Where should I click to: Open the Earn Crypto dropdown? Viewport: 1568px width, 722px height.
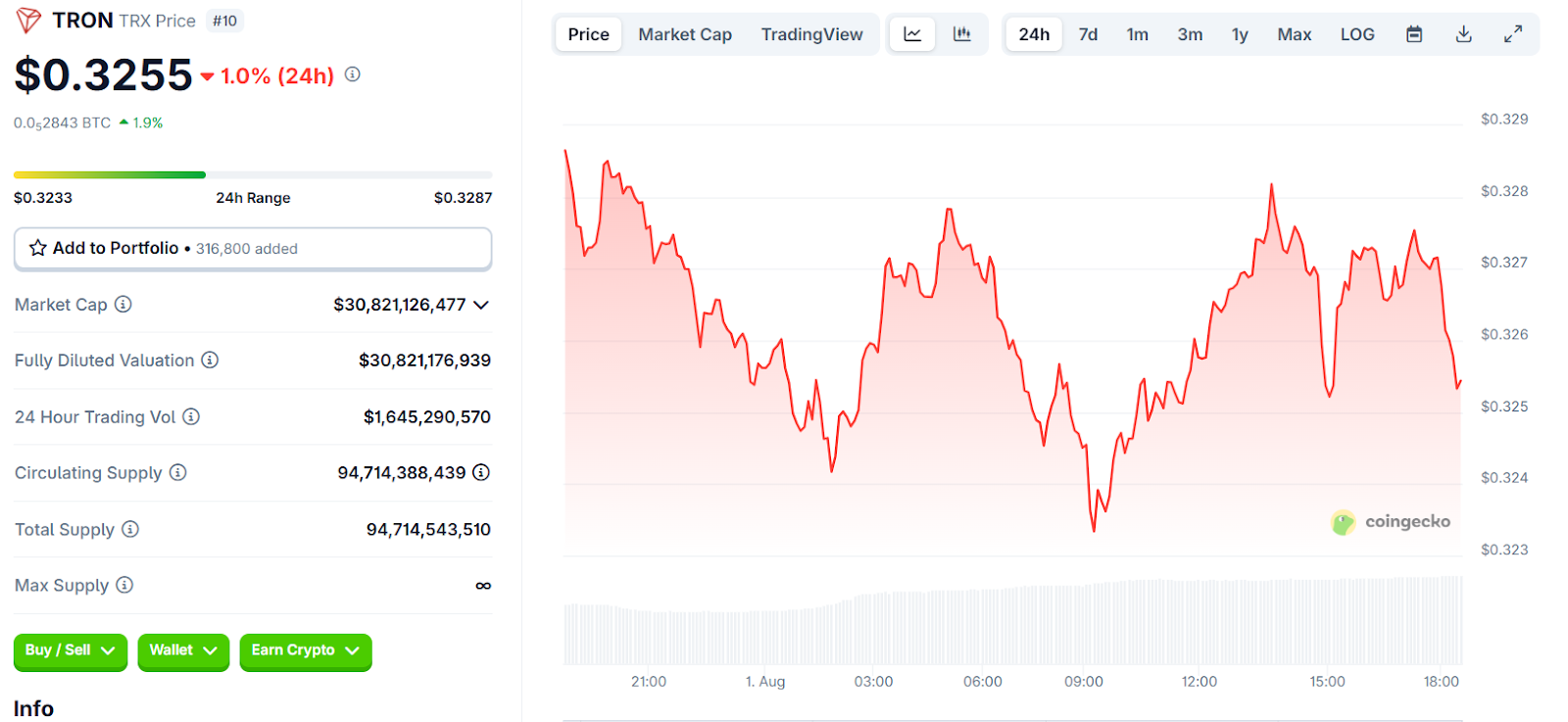tap(305, 650)
